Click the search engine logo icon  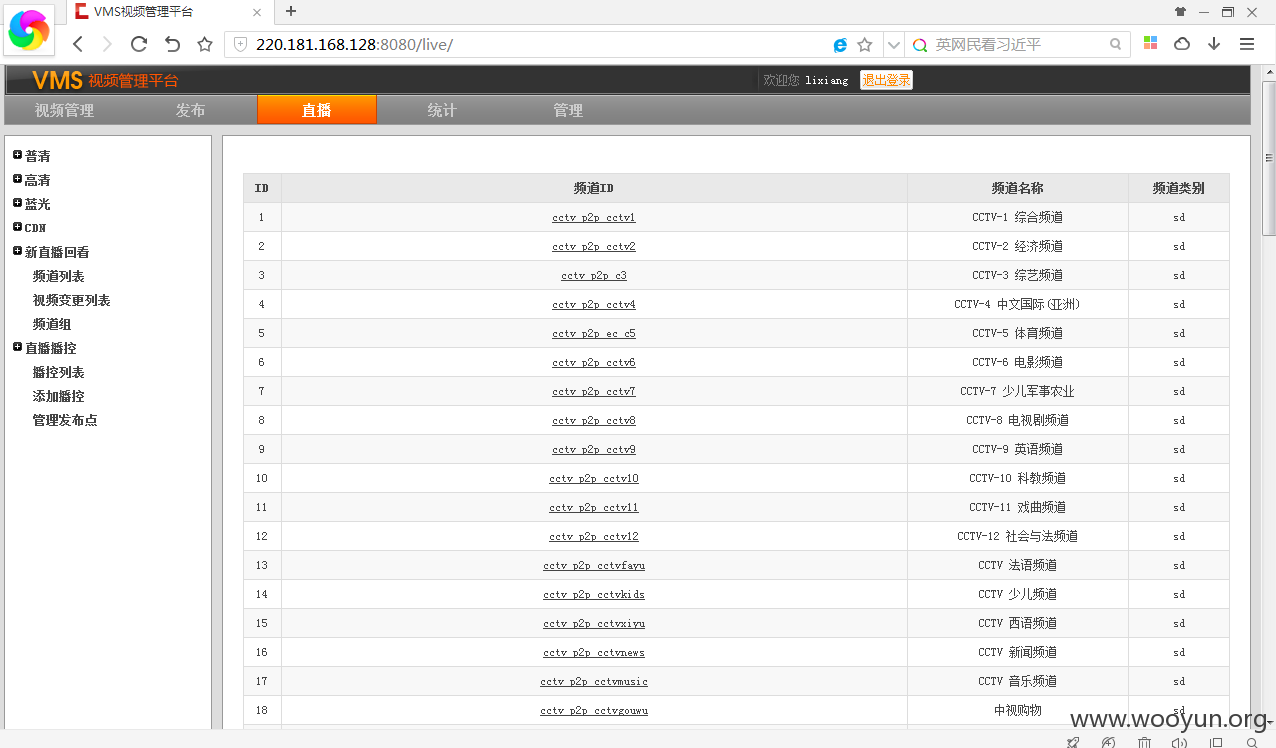(920, 45)
